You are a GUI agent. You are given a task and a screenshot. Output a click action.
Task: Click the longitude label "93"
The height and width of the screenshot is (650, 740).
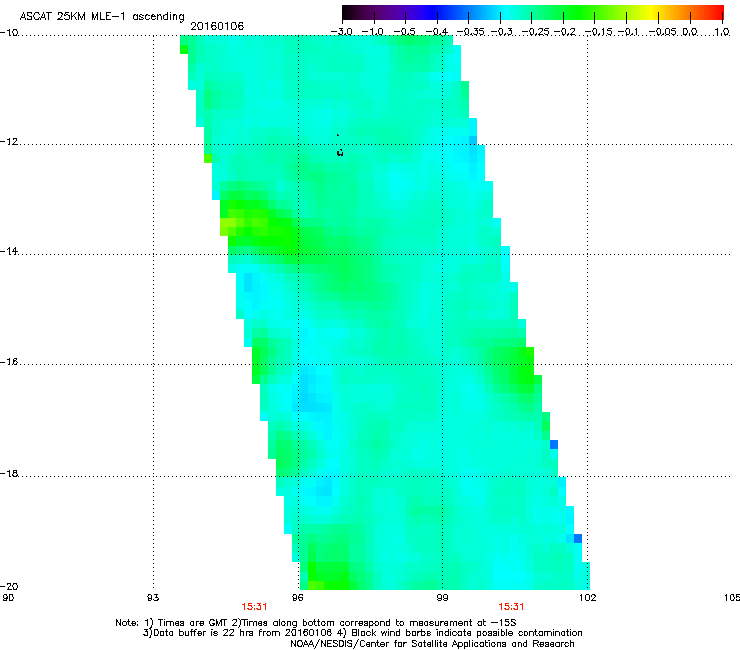click(153, 598)
